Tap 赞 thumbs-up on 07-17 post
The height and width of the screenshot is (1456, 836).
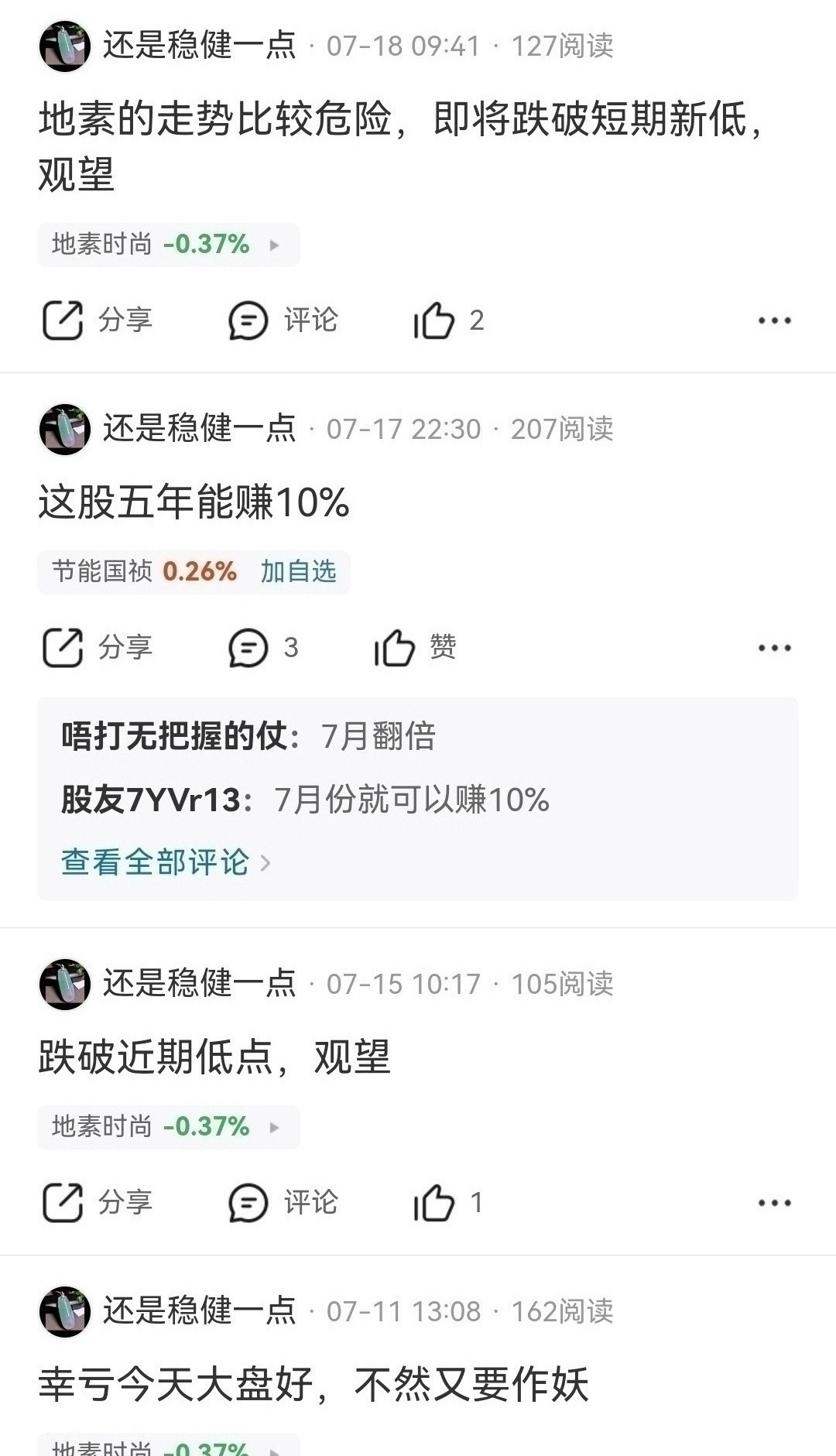click(416, 647)
